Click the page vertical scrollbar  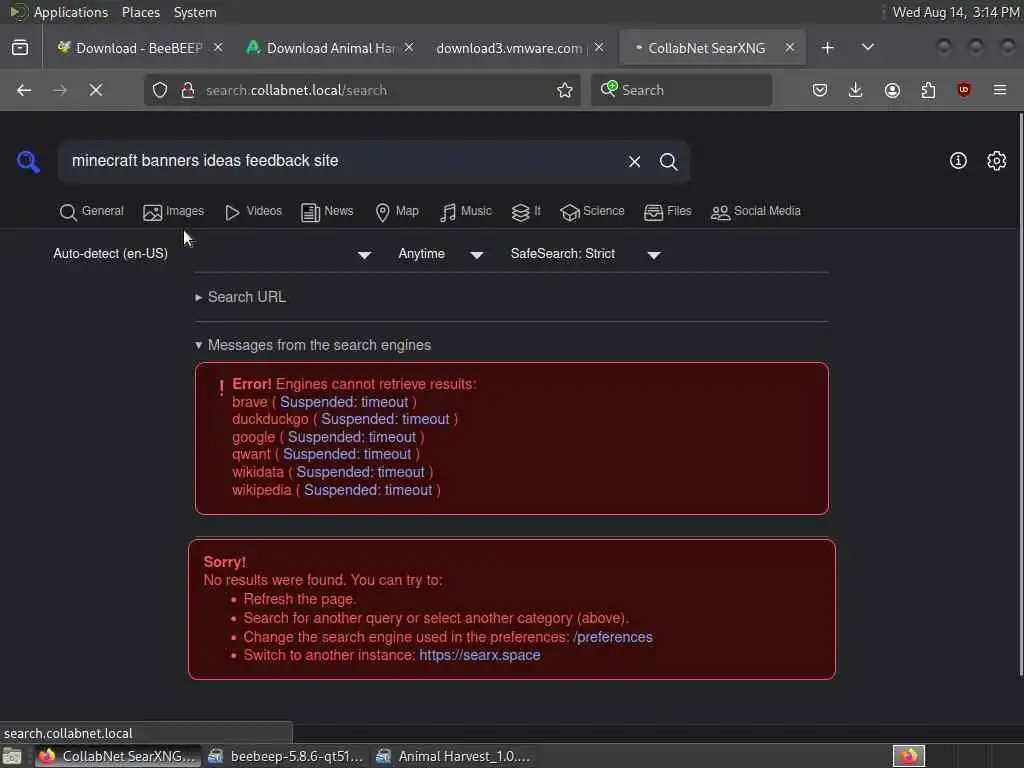1020,394
